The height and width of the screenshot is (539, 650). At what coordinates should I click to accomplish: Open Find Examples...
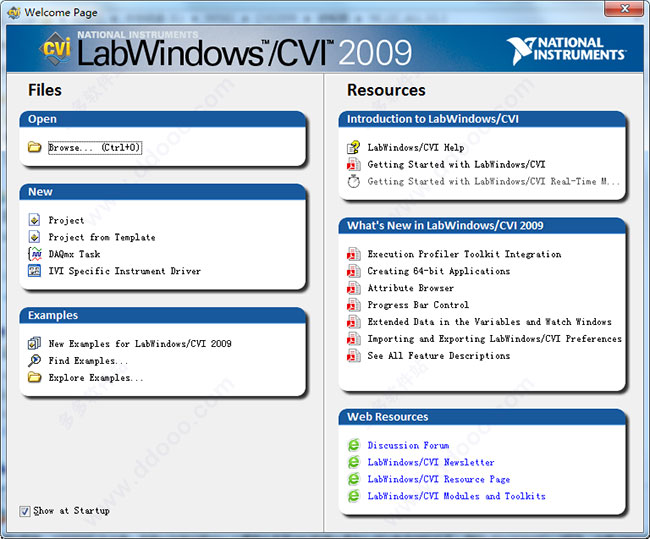pos(88,361)
